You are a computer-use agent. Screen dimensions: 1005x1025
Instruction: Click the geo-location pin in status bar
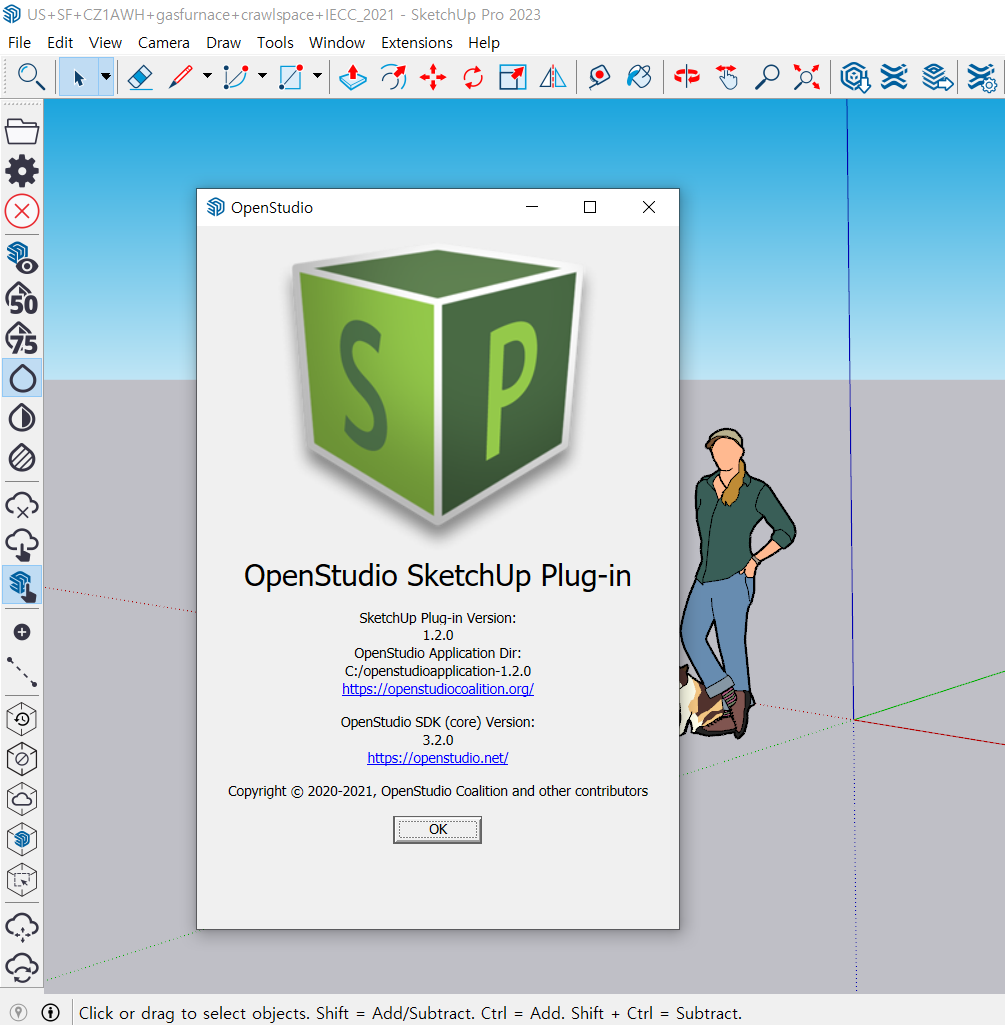click(x=18, y=1013)
